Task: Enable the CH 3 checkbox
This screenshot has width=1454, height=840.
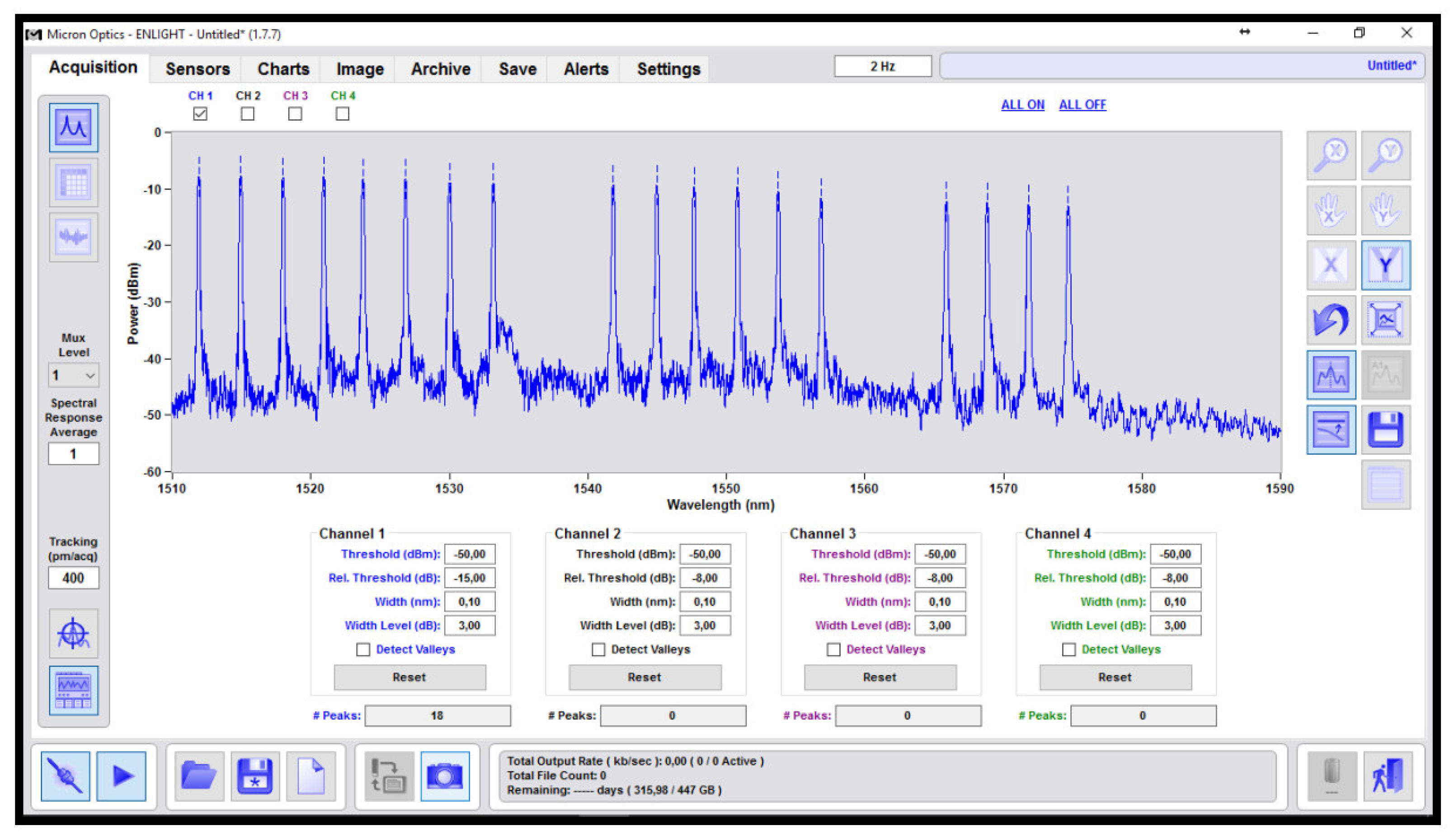Action: (295, 114)
